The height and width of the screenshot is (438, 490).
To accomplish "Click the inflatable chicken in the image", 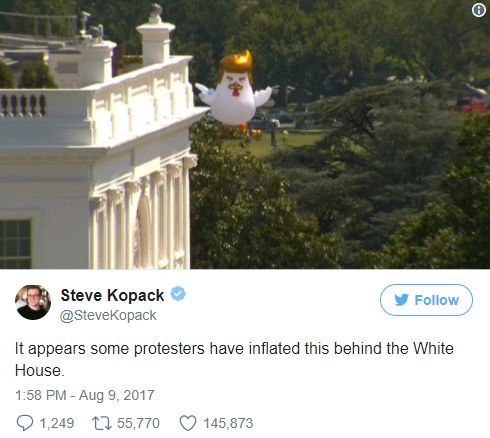I will pos(233,92).
